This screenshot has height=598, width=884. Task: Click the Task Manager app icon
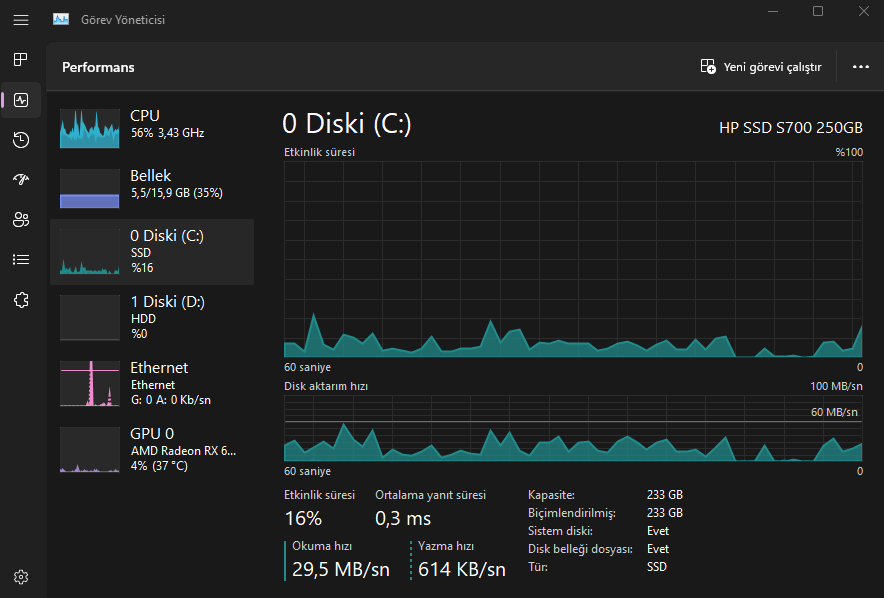(61, 19)
